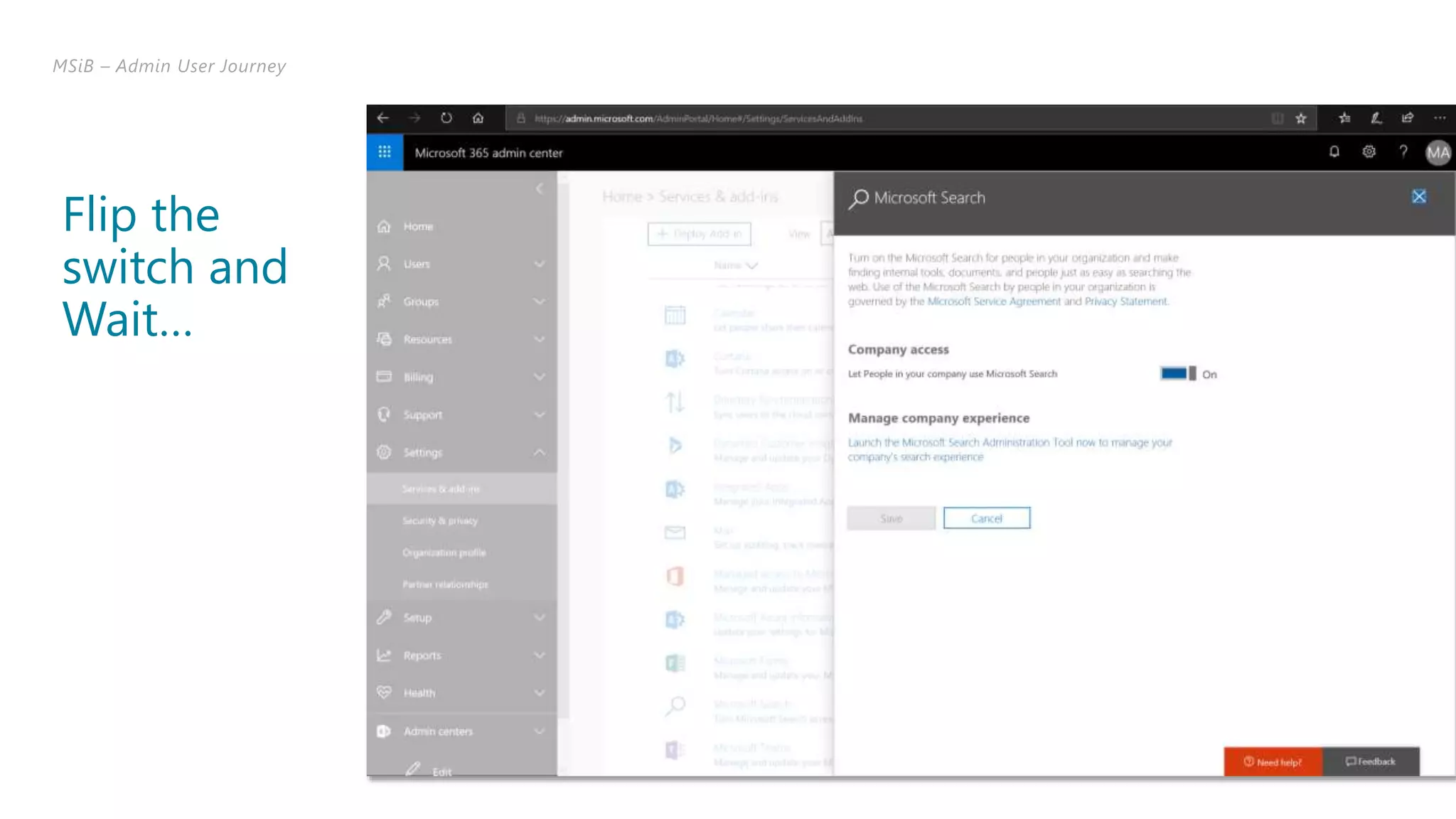Click the Groups icon in sidebar

point(384,301)
